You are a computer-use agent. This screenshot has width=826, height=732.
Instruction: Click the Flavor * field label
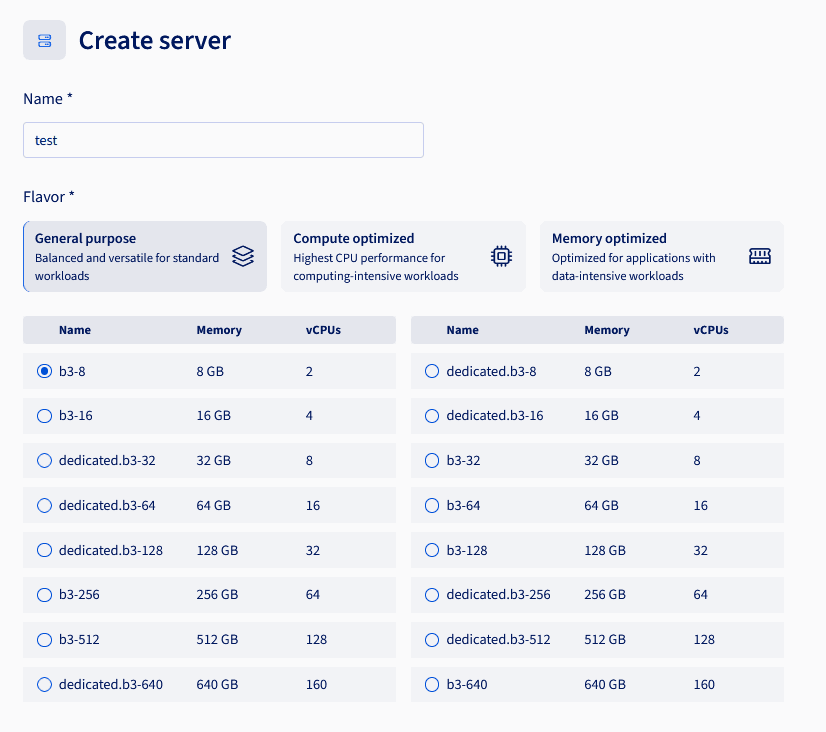pyautogui.click(x=48, y=197)
